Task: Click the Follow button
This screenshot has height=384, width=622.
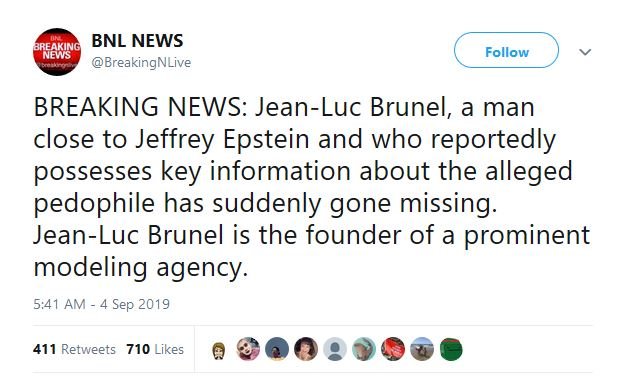Action: coord(507,50)
